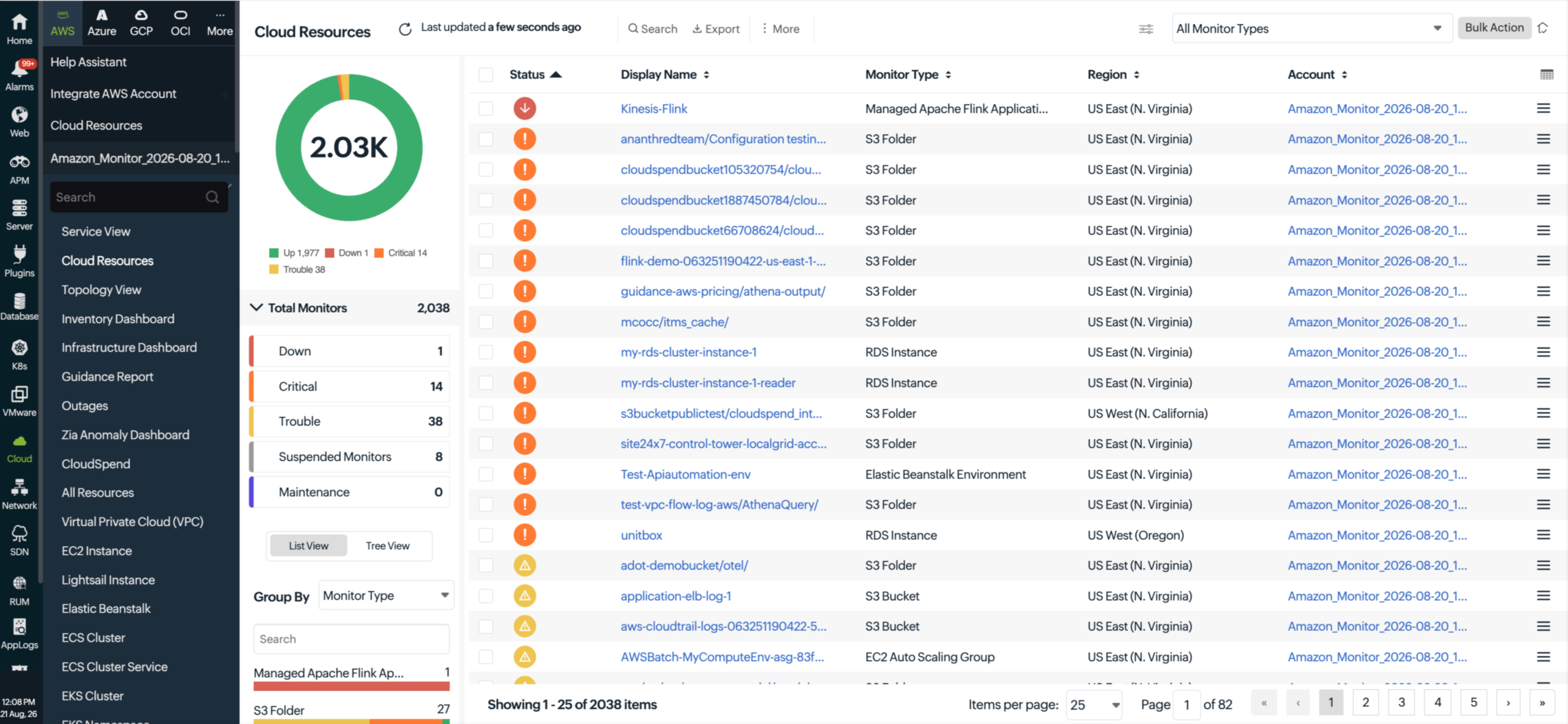Collapse the Total Monitors section

pos(256,308)
